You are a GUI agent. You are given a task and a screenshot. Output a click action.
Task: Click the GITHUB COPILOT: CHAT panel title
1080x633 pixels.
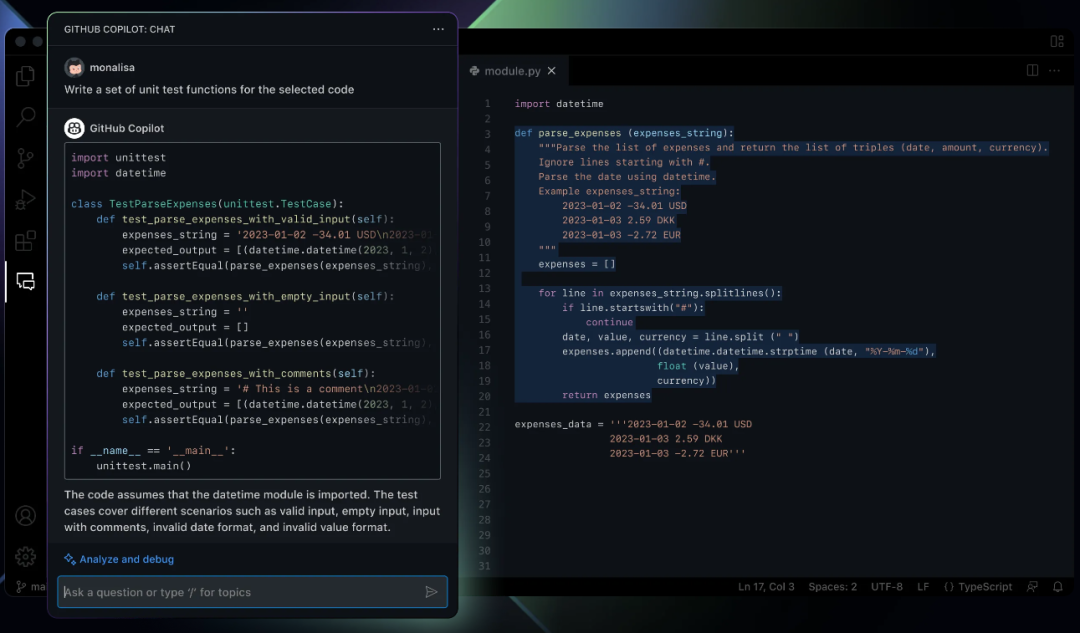tap(120, 30)
